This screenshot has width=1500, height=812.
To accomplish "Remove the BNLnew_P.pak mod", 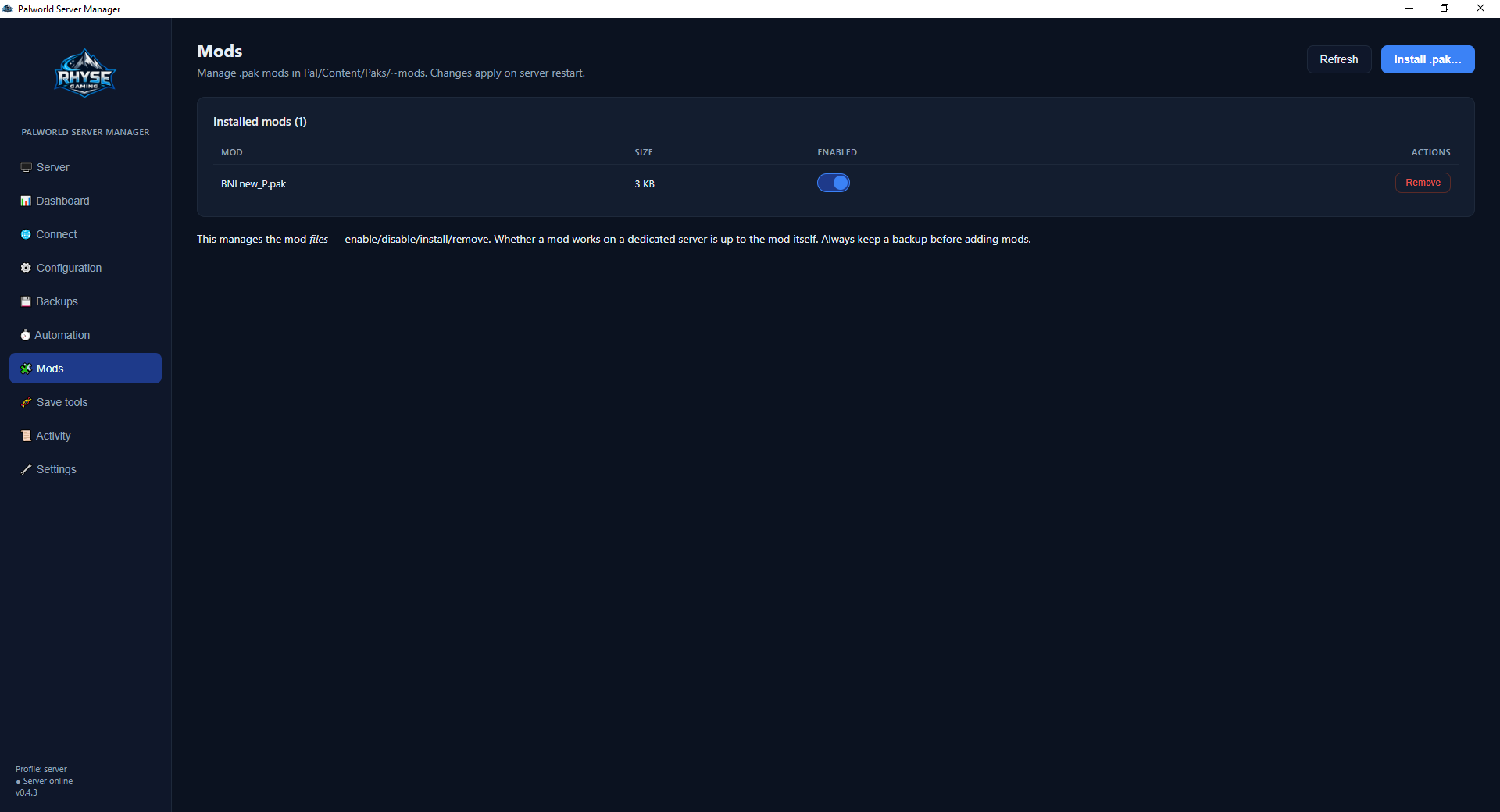I will 1423,183.
